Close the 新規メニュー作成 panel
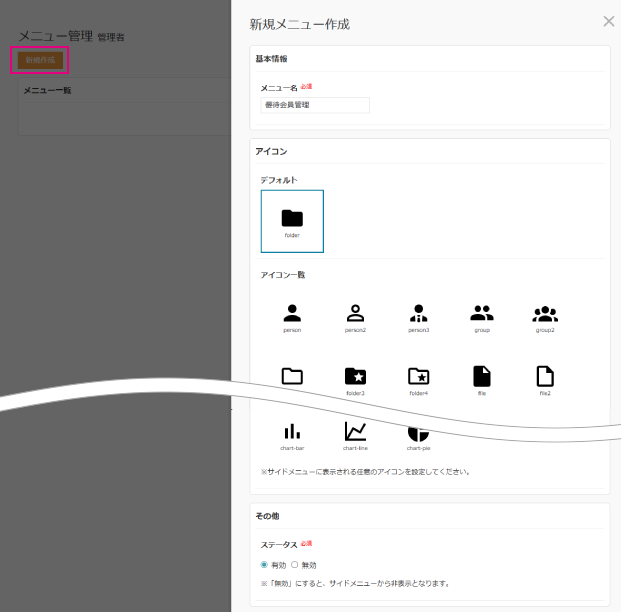 (609, 21)
